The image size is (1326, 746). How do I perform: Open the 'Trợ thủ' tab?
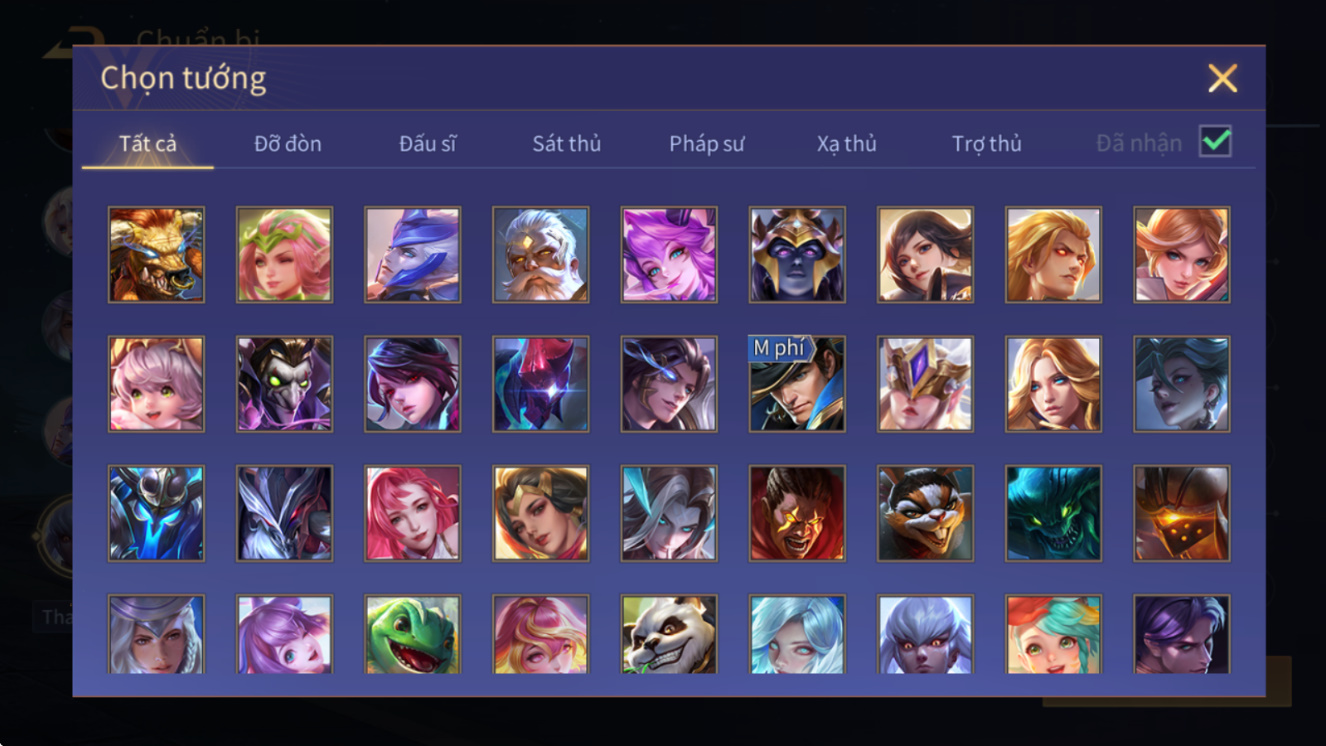coord(987,144)
